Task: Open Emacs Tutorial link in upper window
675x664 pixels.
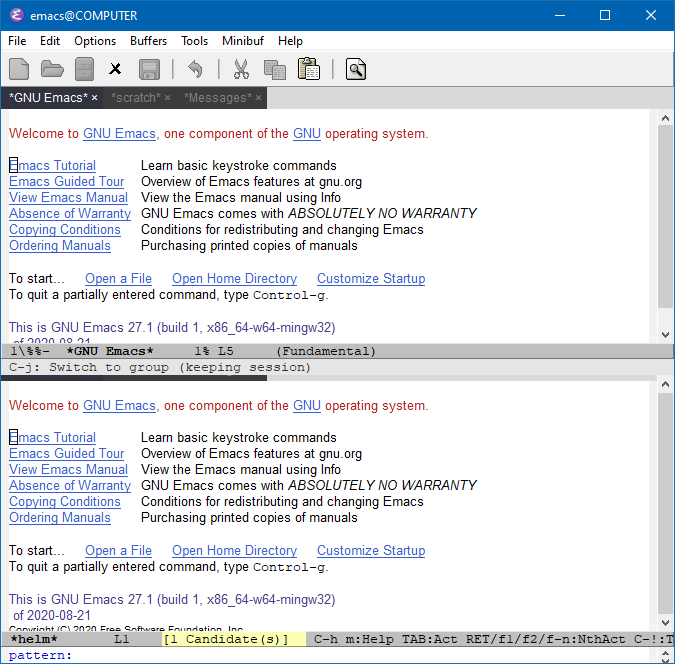Action: [x=53, y=165]
